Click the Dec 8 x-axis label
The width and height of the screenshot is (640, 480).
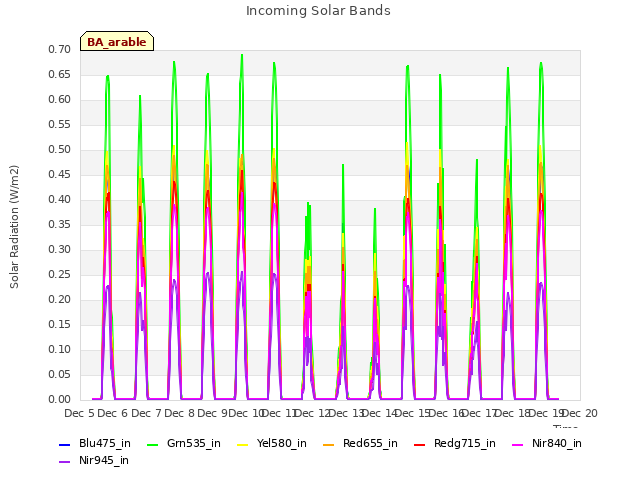pyautogui.click(x=180, y=413)
